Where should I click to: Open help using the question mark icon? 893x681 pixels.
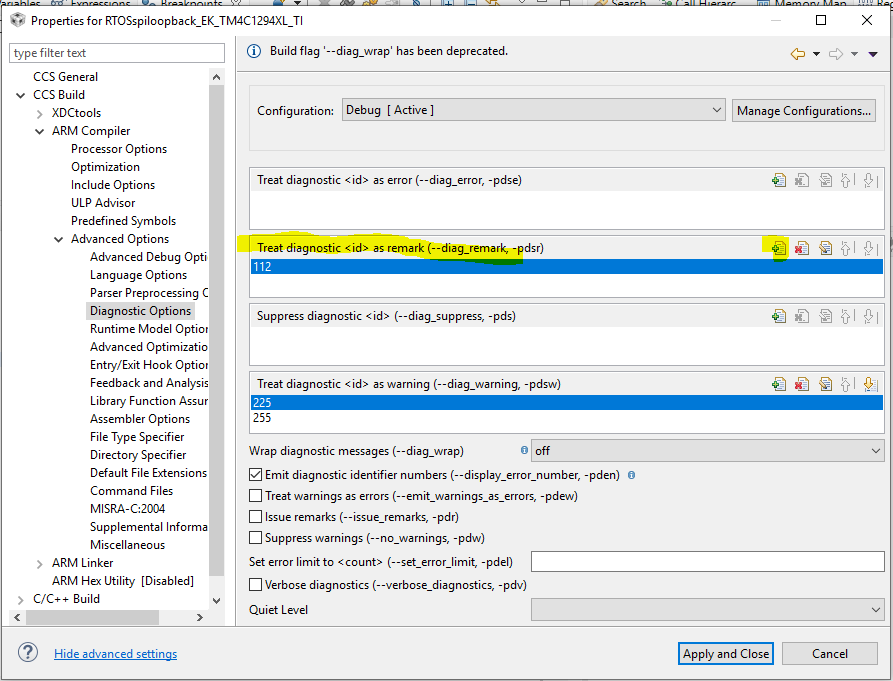click(27, 652)
